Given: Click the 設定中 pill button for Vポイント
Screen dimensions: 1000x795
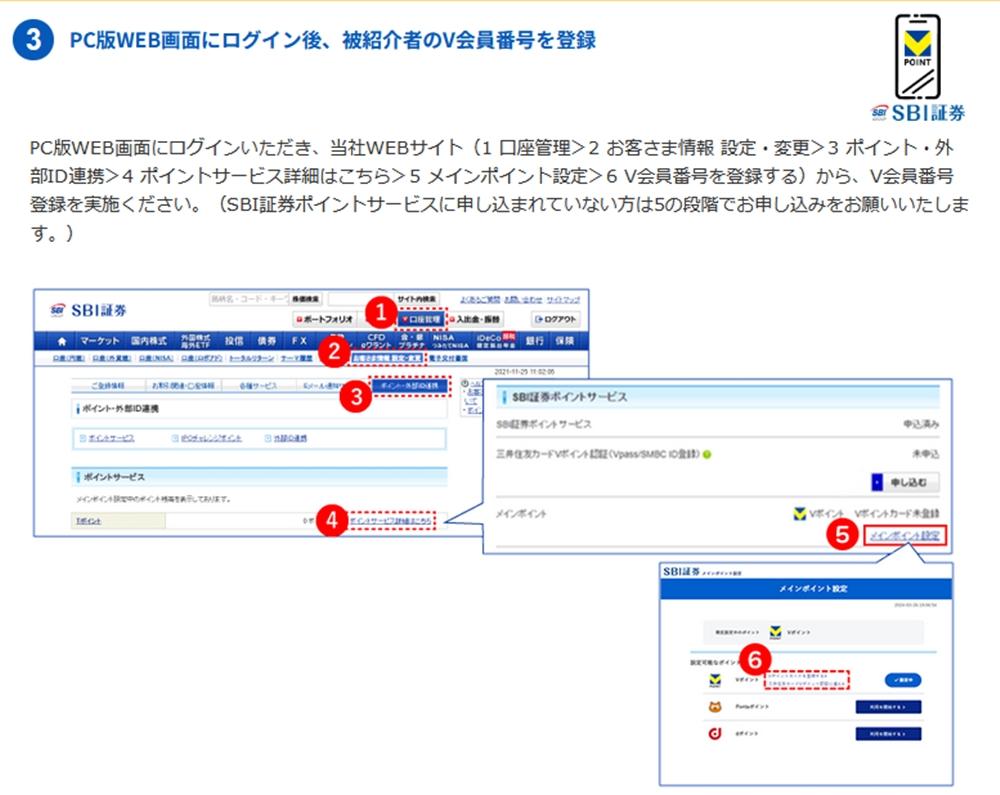Looking at the screenshot, I should pyautogui.click(x=903, y=680).
